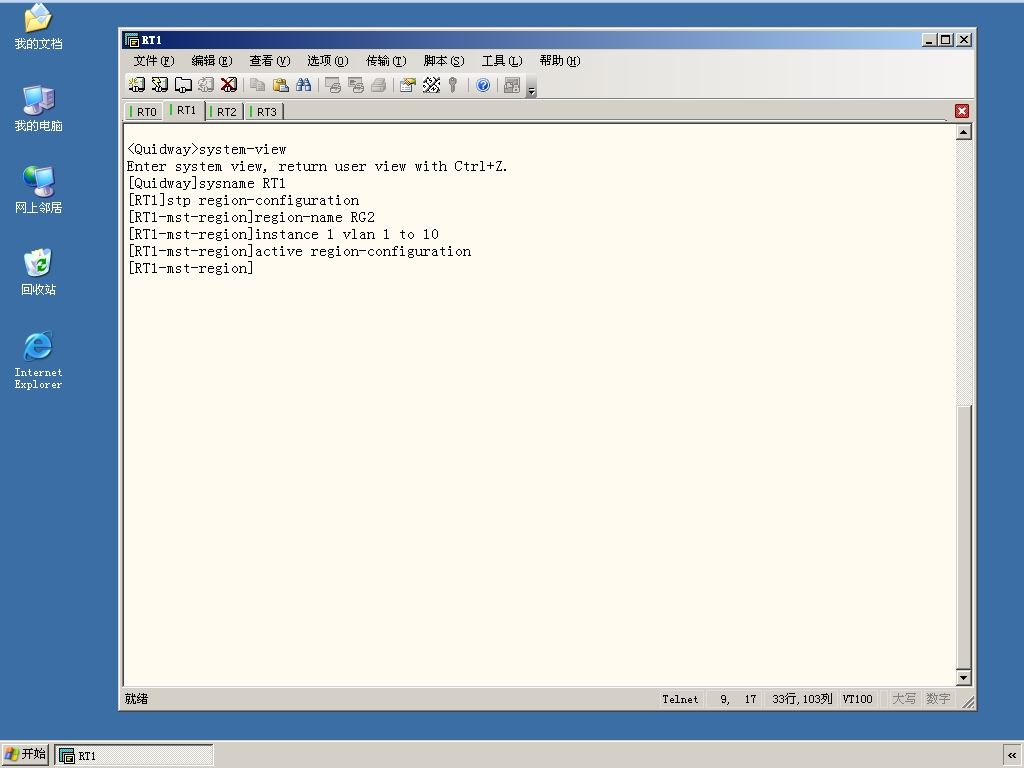Click the Find binoculars icon

point(304,85)
